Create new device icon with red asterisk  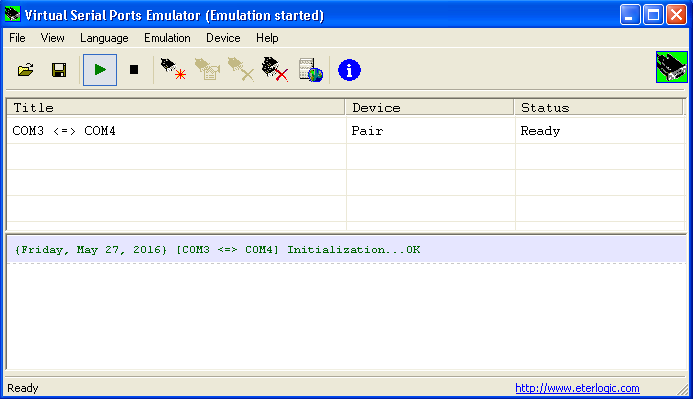coord(173,70)
